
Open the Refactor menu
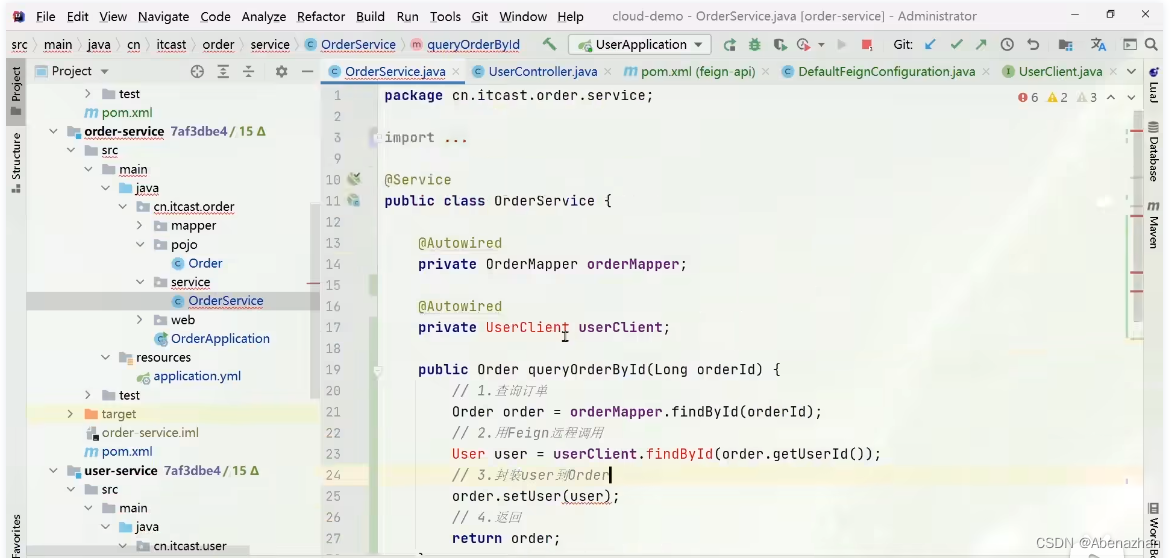tap(321, 16)
